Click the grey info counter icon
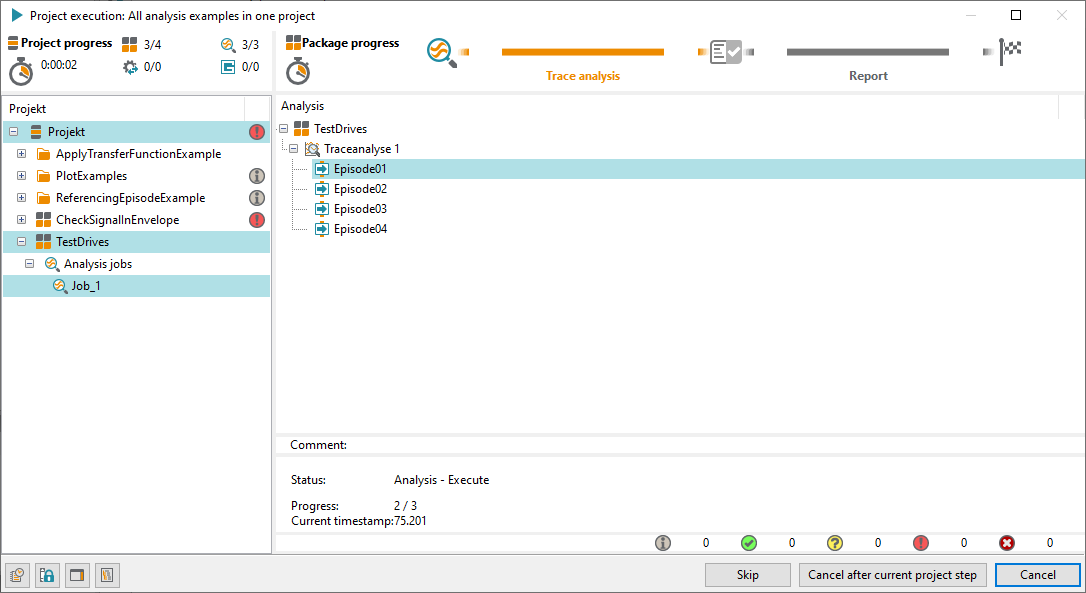The height and width of the screenshot is (593, 1086). click(x=663, y=543)
